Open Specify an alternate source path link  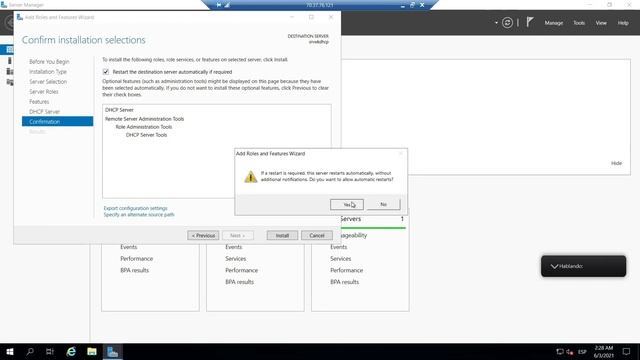coord(139,215)
